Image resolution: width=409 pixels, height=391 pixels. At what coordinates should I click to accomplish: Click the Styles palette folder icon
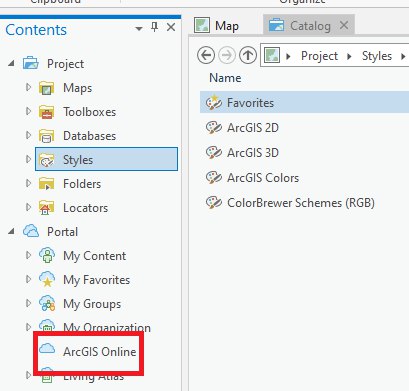point(46,160)
